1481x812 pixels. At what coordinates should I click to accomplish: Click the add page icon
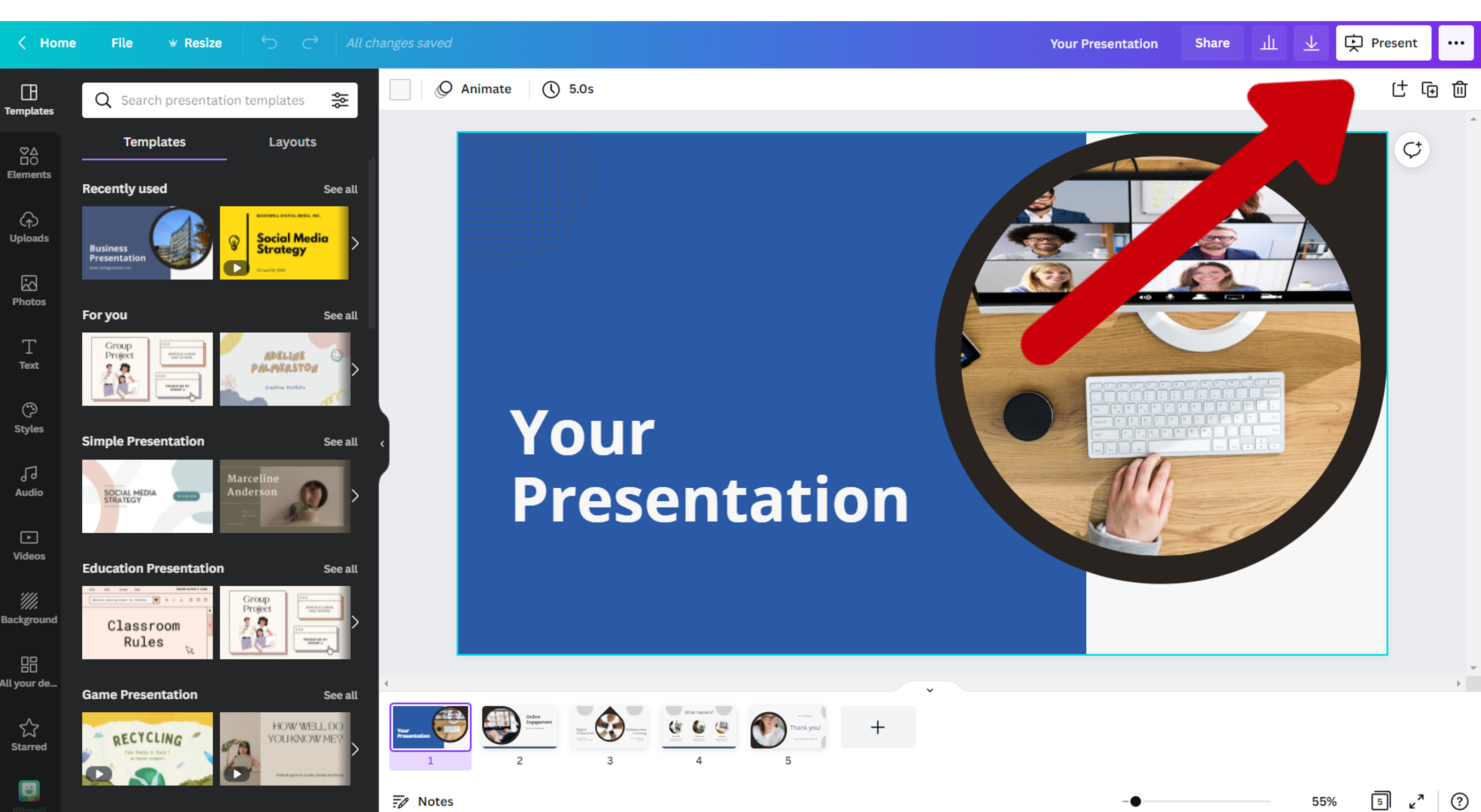point(1399,89)
